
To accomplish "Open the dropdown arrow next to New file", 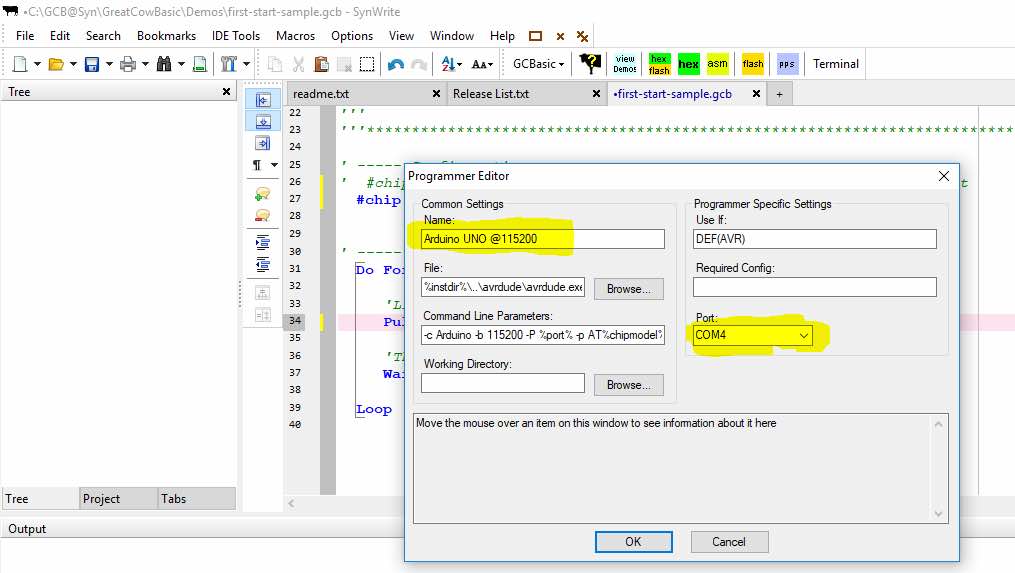I will pyautogui.click(x=37, y=64).
